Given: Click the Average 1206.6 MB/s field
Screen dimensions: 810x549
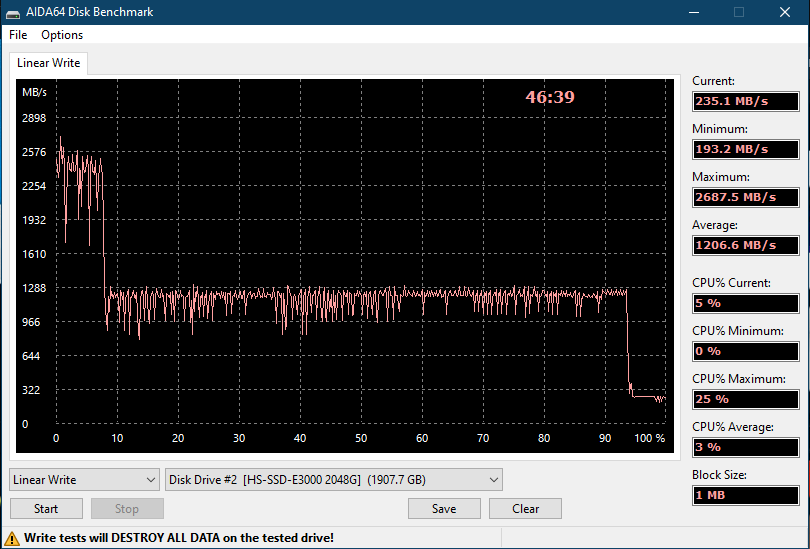Looking at the screenshot, I should (745, 245).
